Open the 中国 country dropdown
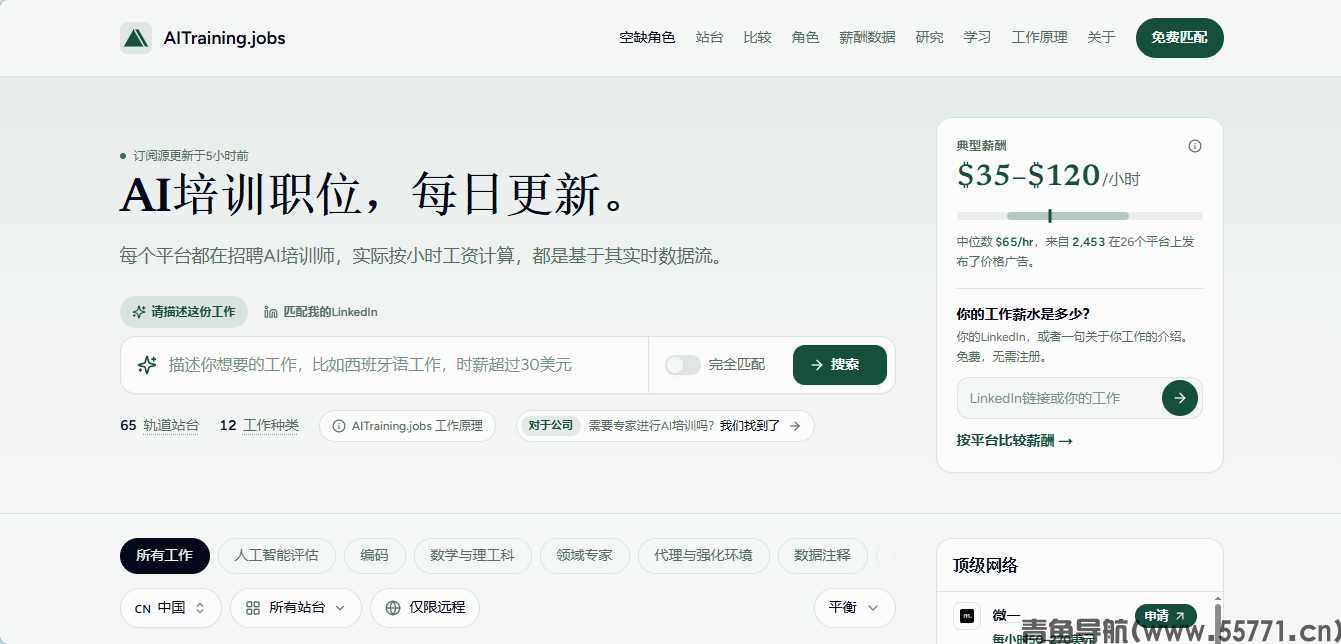Image resolution: width=1341 pixels, height=644 pixels. pos(171,608)
